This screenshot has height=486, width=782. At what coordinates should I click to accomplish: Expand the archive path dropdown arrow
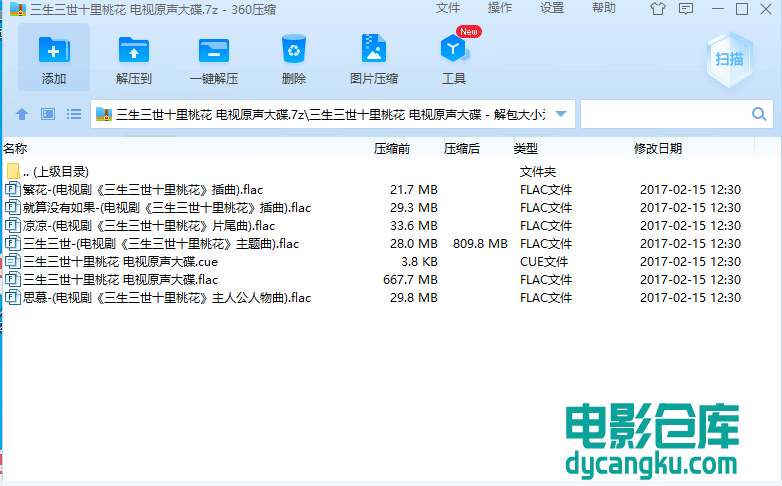[x=561, y=115]
